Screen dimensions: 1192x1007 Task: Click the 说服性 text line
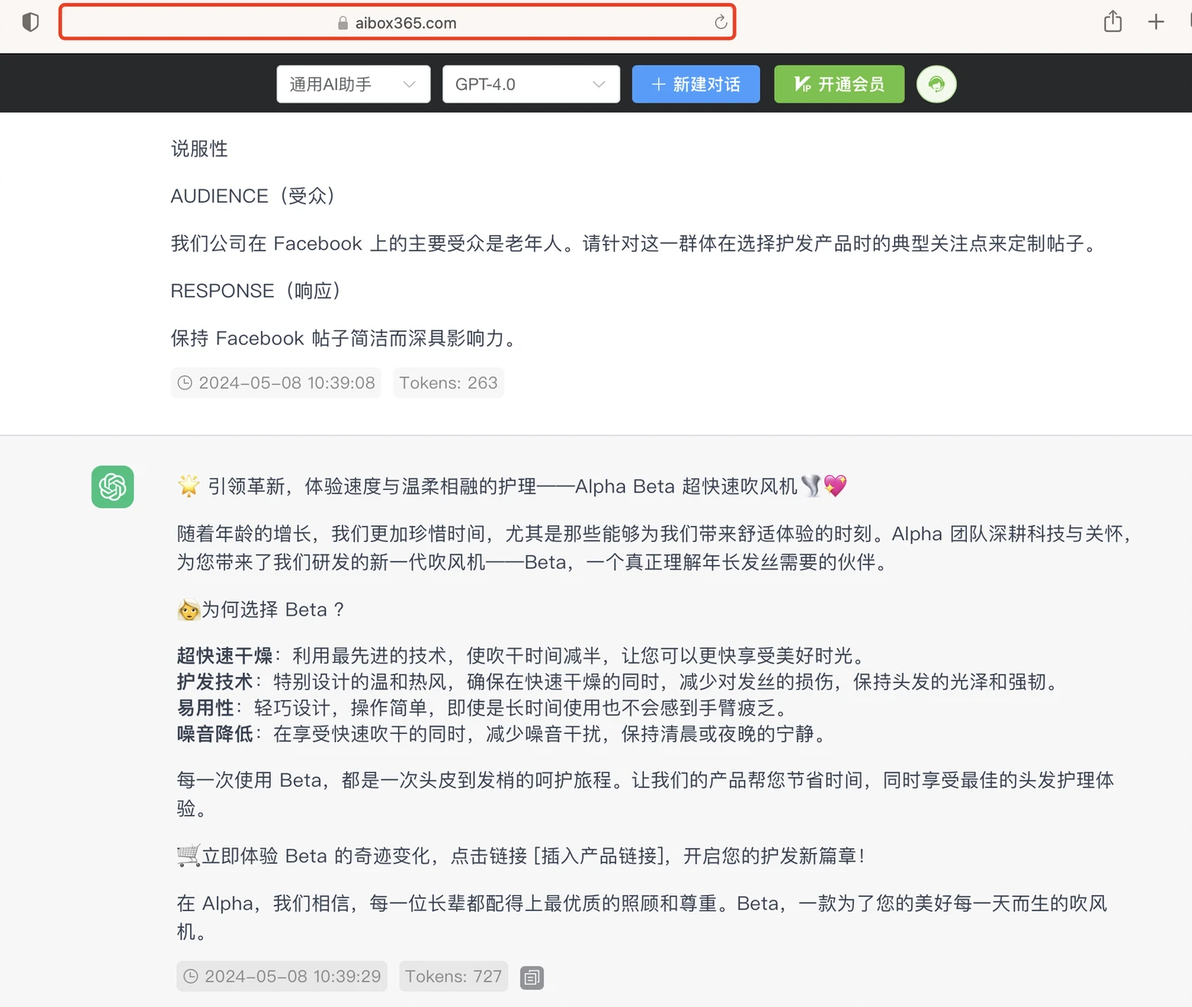coord(199,149)
